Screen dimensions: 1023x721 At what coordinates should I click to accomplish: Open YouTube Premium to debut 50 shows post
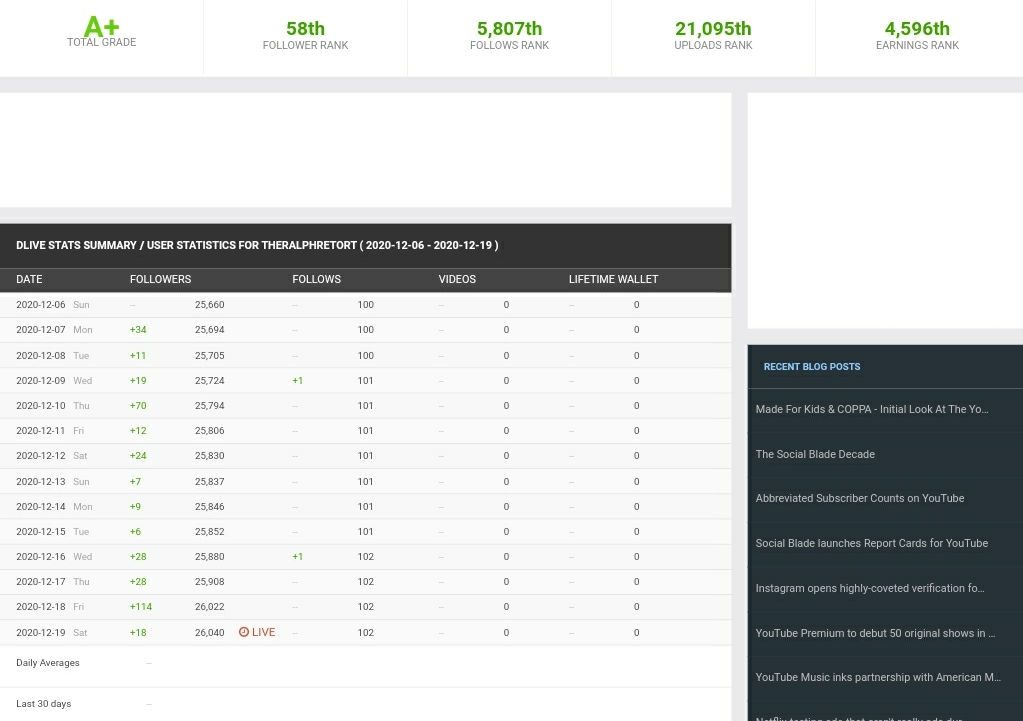pyautogui.click(x=876, y=634)
